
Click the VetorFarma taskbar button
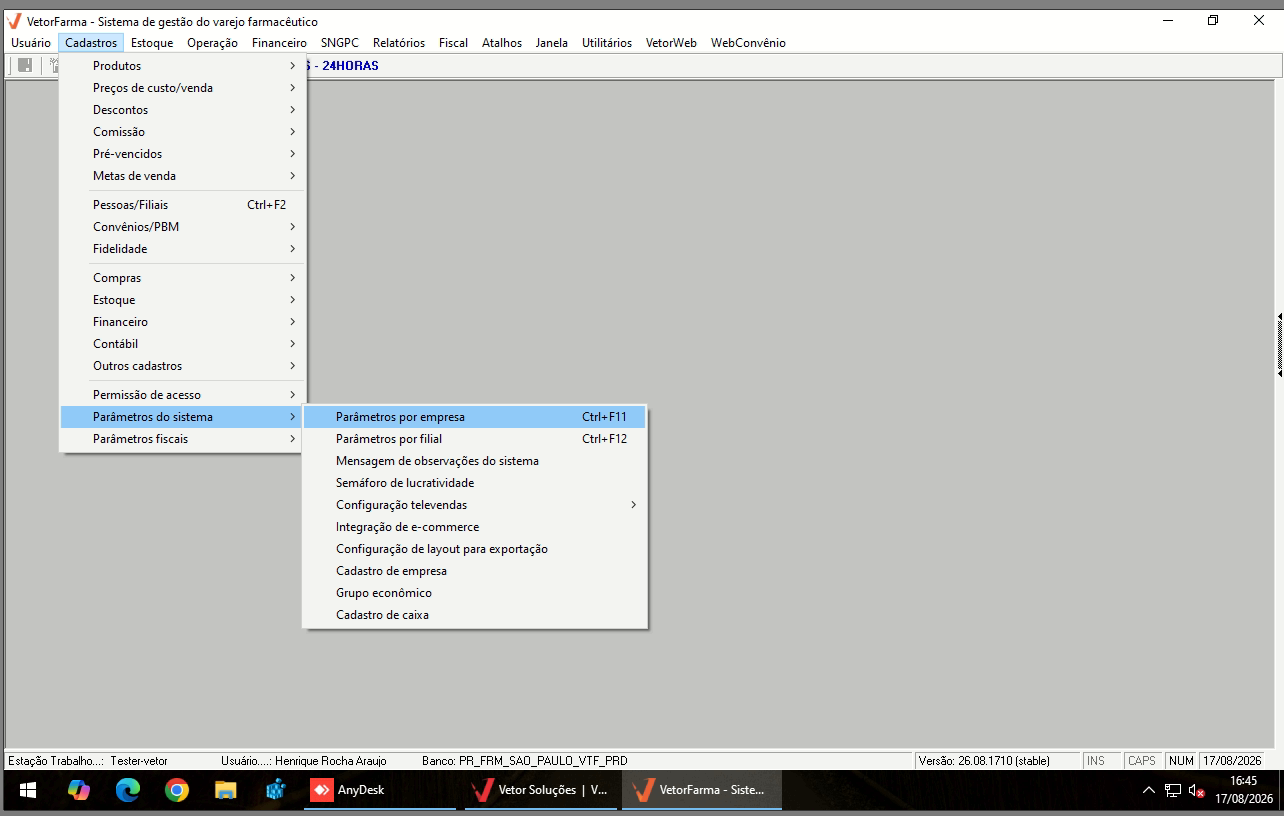pyautogui.click(x=702, y=790)
